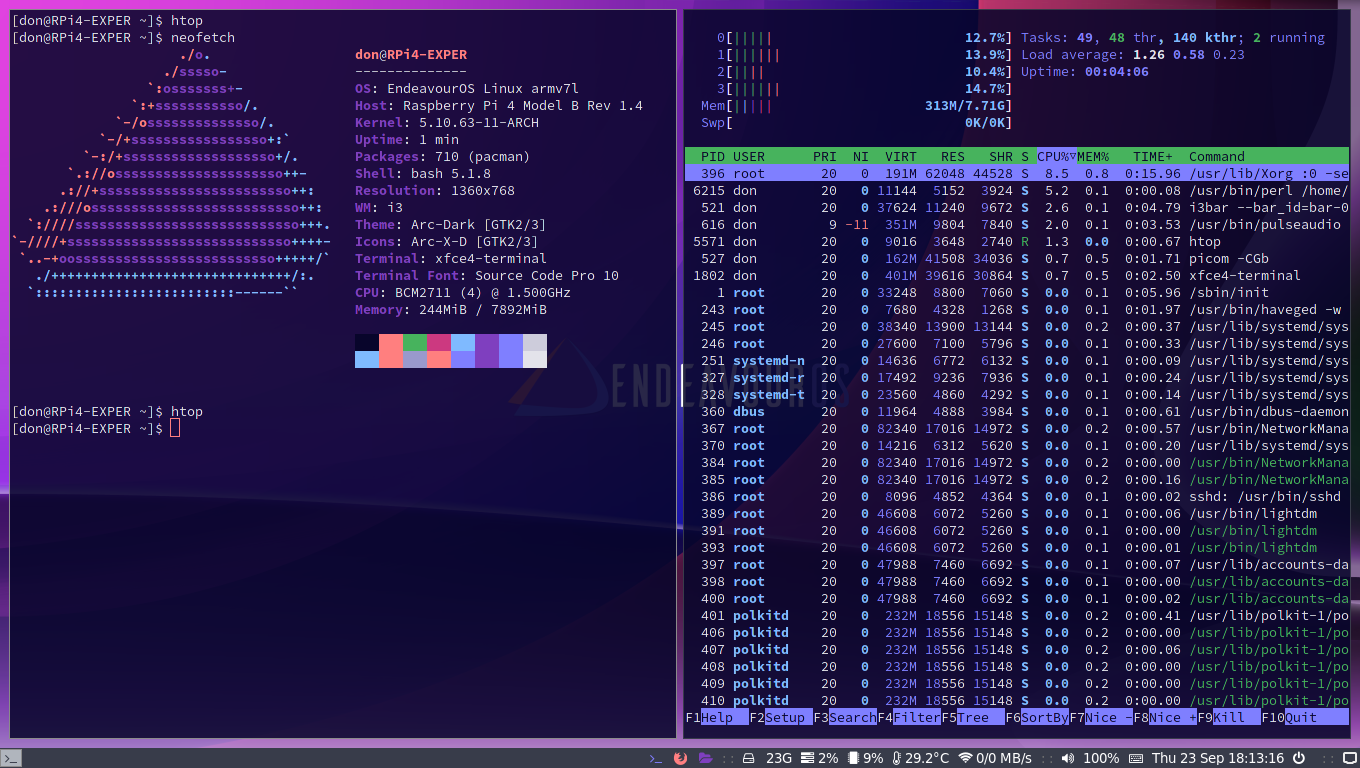
Task: Sort by the USER column header
Action: pos(749,156)
